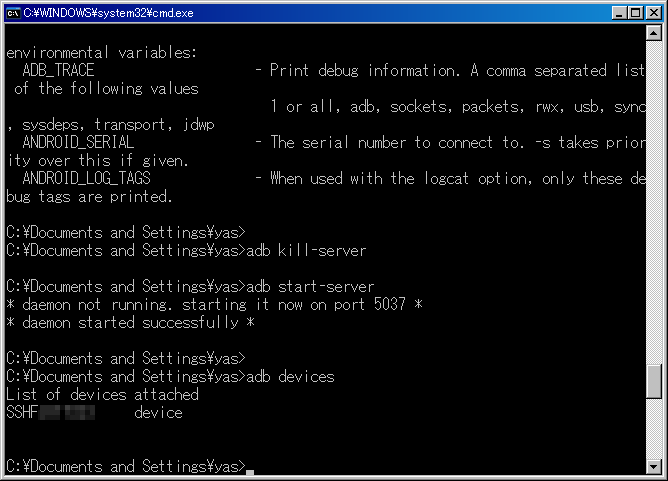Click the blurred SSHF device serial
This screenshot has width=668, height=481.
(51, 412)
